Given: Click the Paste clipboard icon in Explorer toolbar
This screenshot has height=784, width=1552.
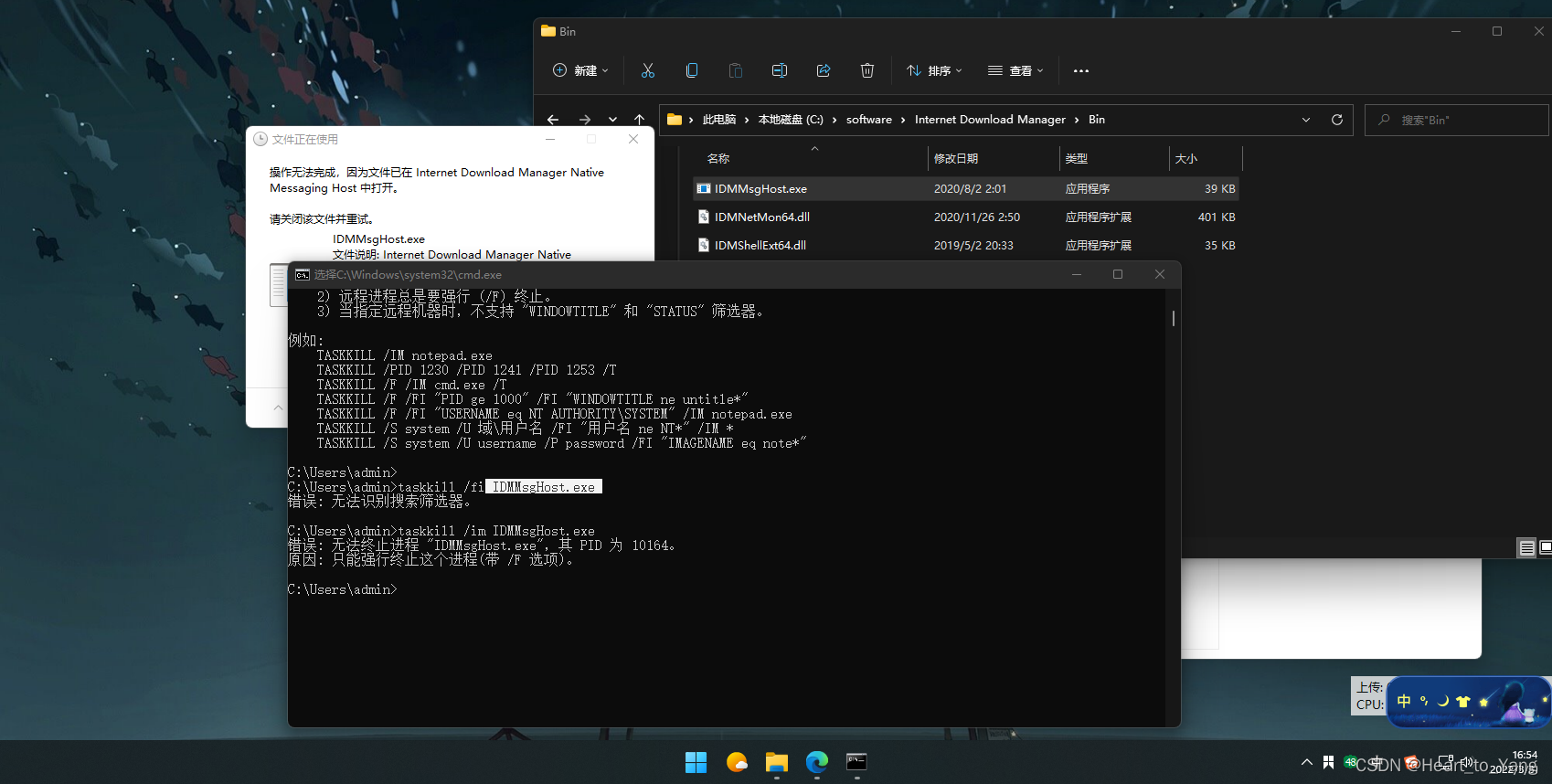Looking at the screenshot, I should (736, 70).
